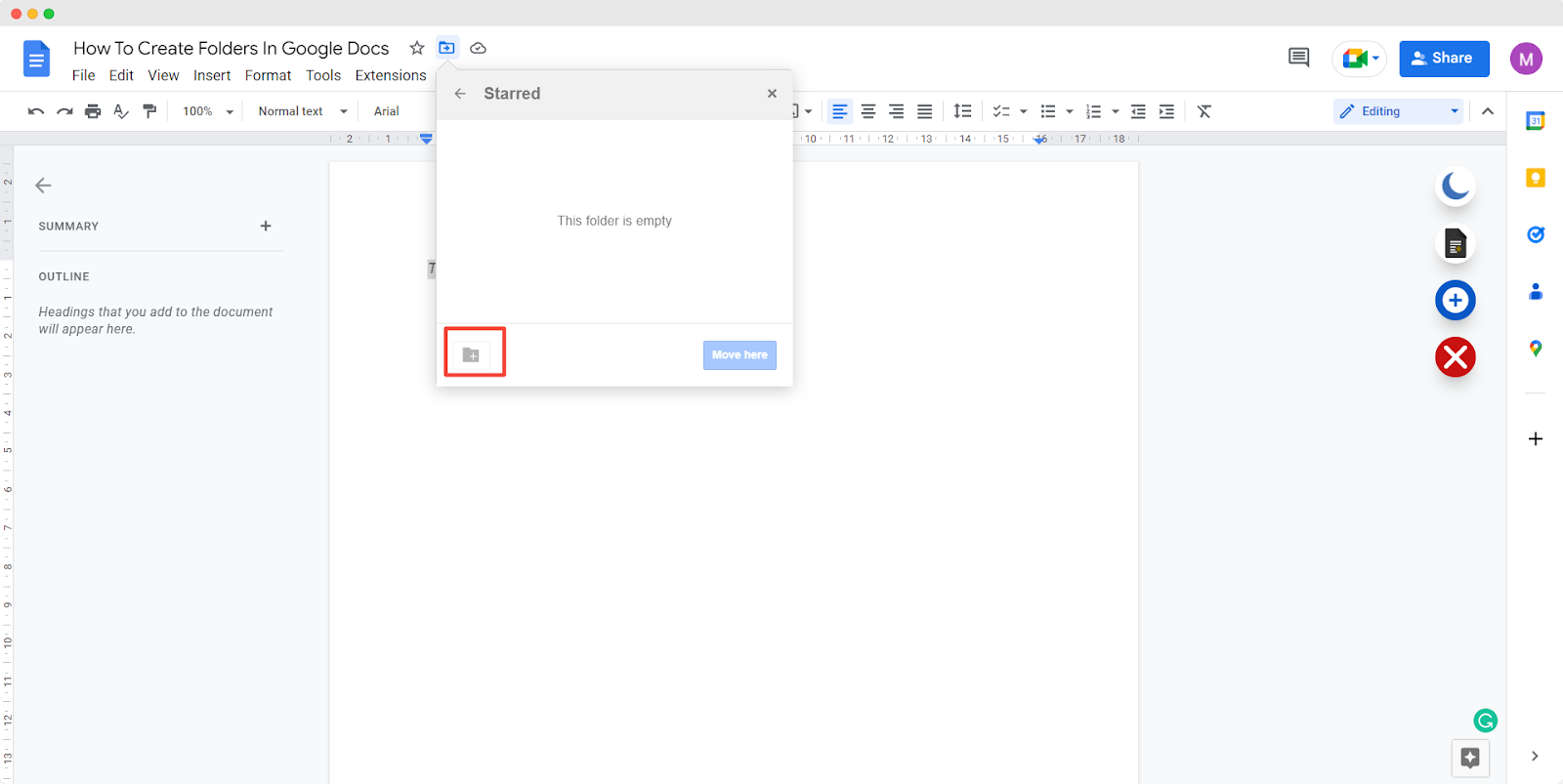
Task: Print the document with the printer icon
Action: 93,111
